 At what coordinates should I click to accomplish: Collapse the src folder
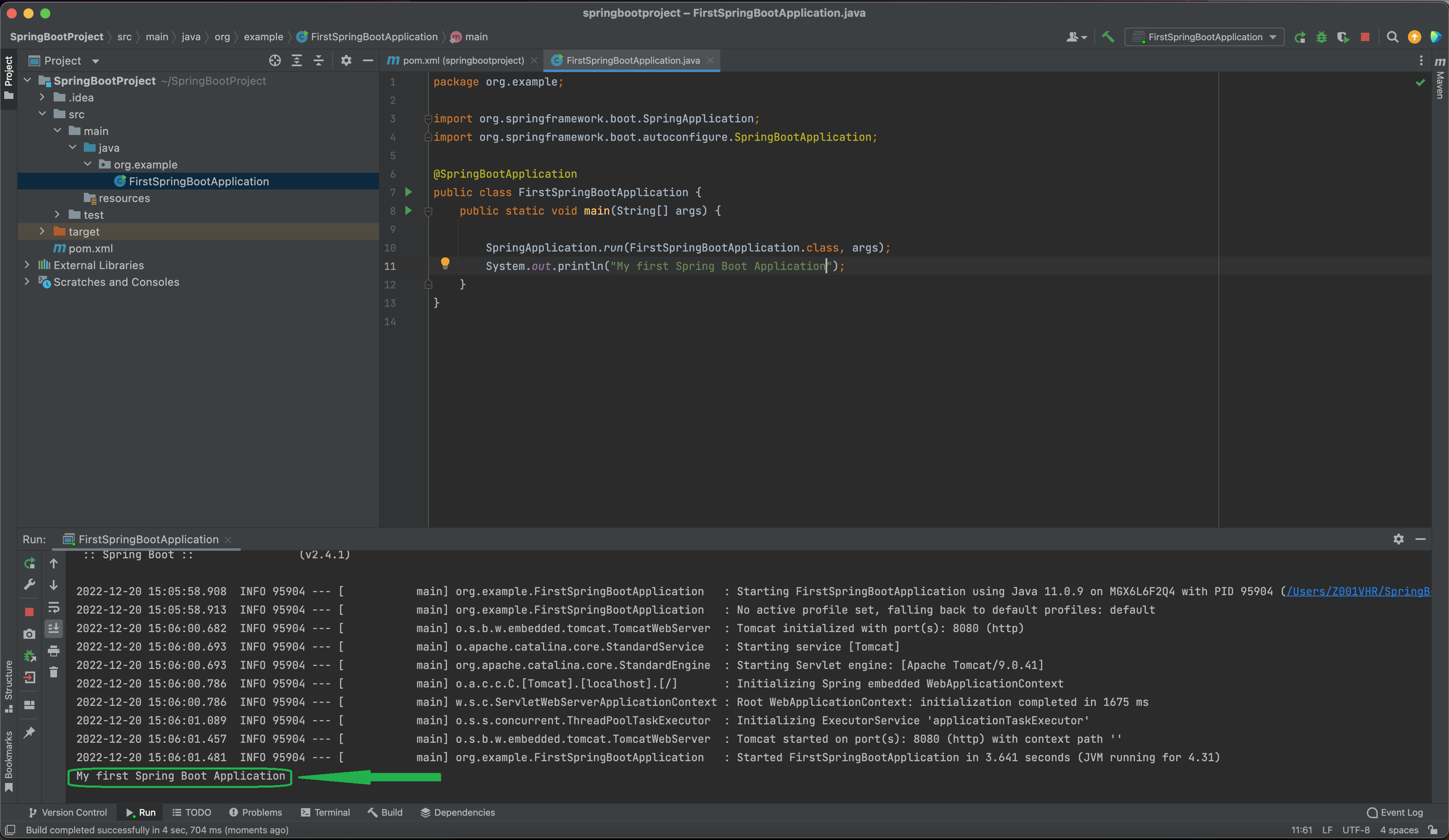(42, 114)
